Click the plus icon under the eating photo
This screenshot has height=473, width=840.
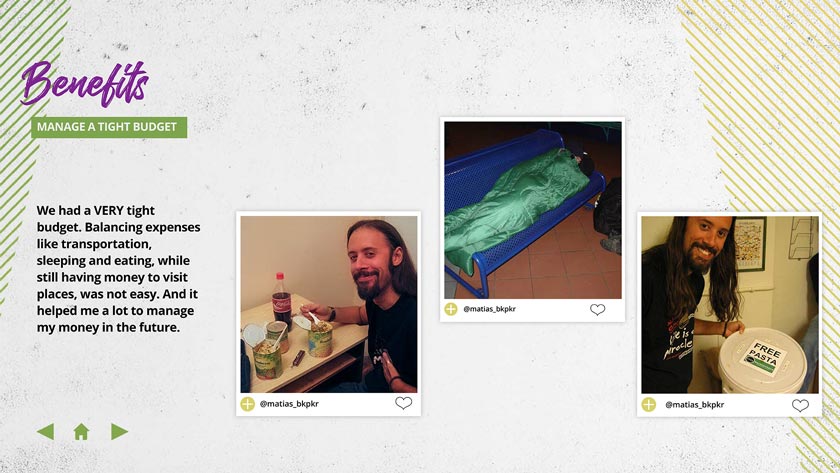[x=248, y=404]
